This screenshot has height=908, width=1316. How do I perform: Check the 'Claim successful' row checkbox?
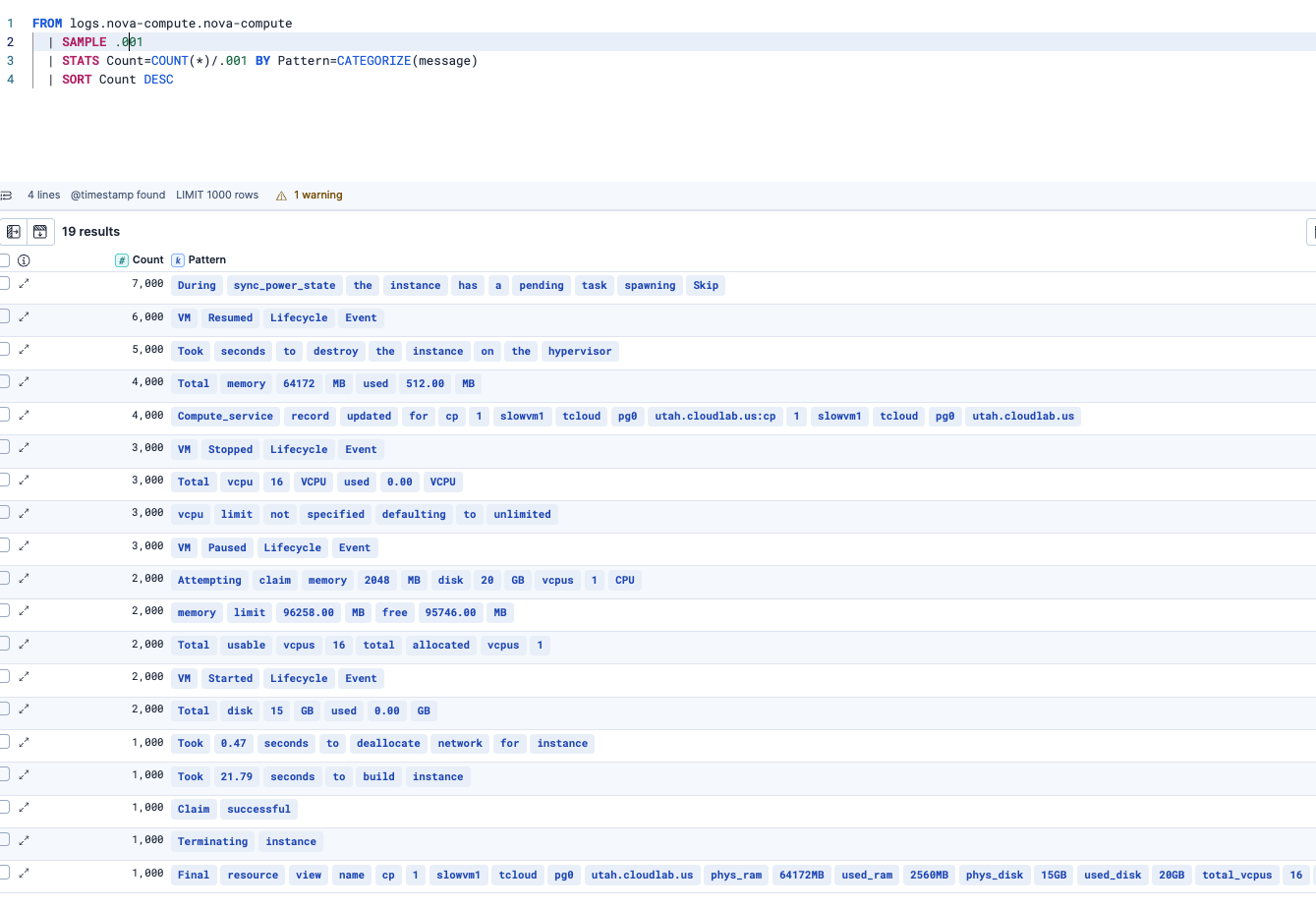pos(4,807)
